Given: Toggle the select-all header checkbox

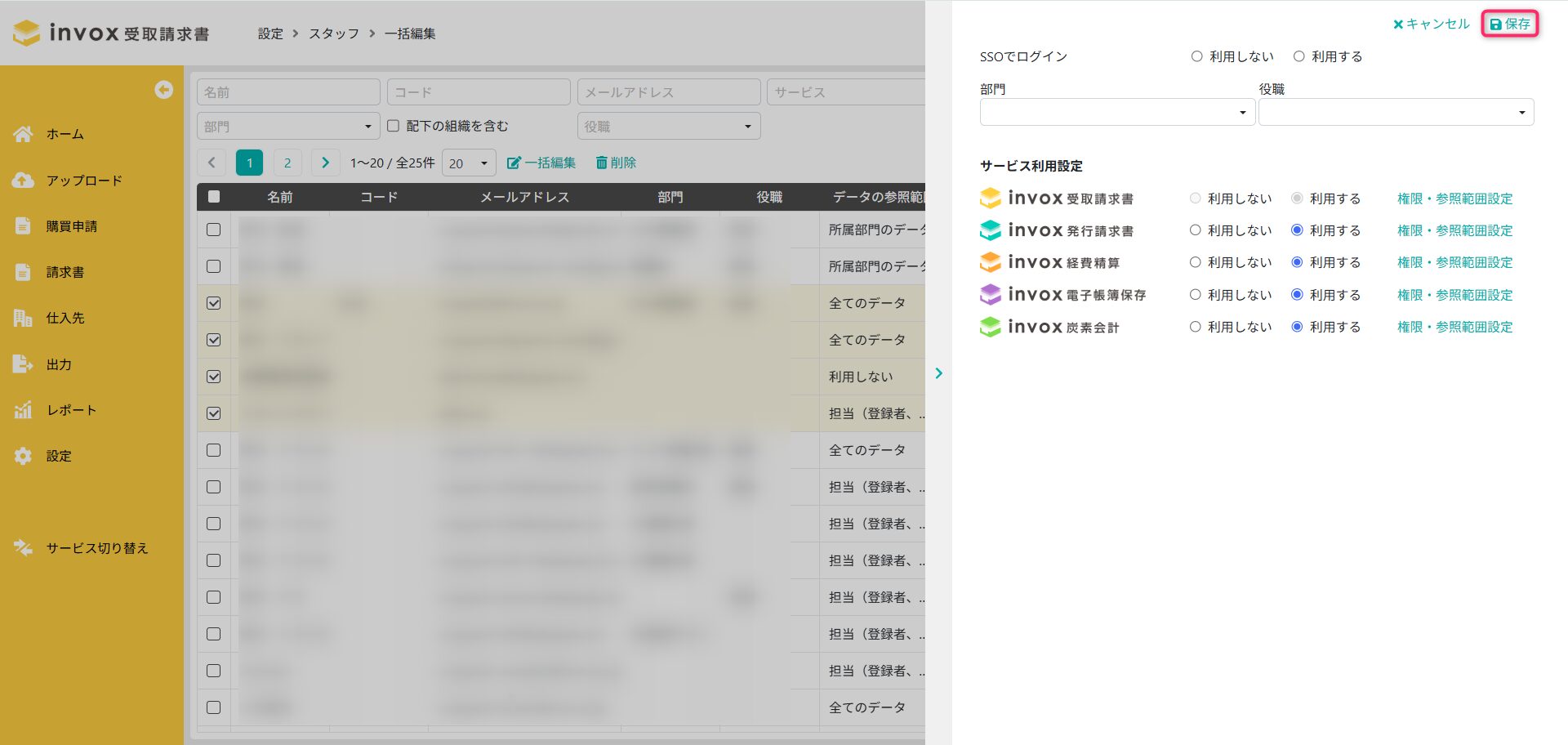Looking at the screenshot, I should pos(214,196).
